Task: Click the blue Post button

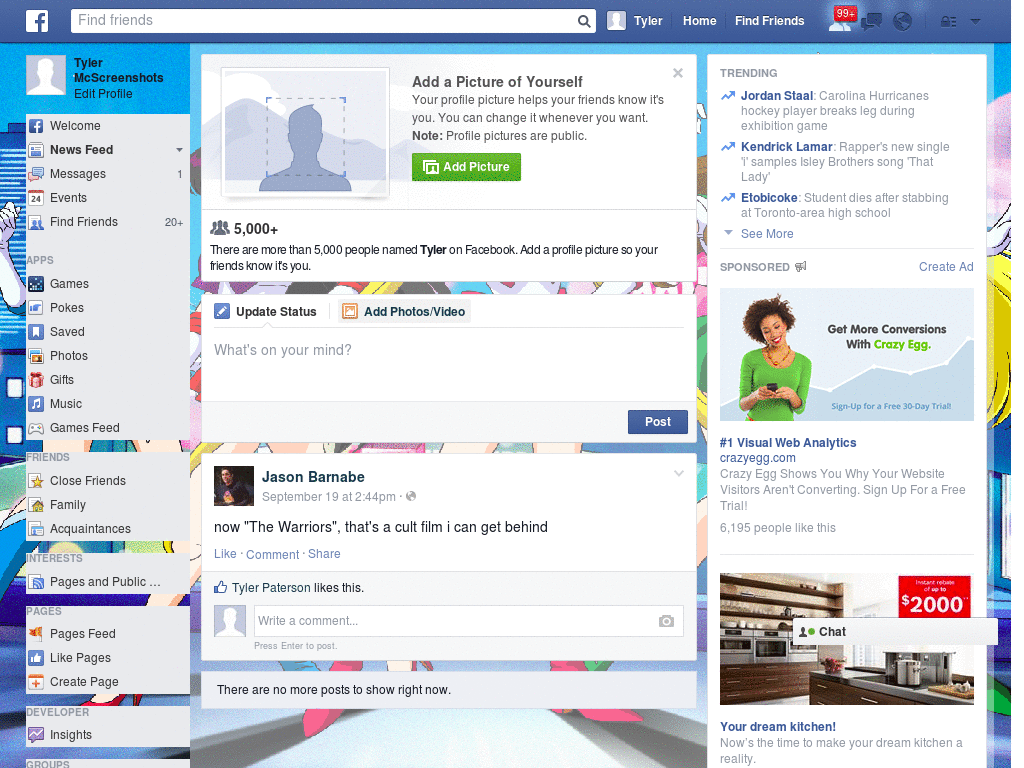Action: [658, 422]
